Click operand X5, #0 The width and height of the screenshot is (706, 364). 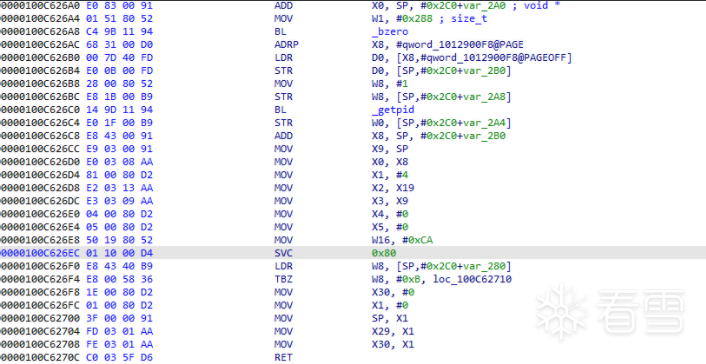click(390, 227)
